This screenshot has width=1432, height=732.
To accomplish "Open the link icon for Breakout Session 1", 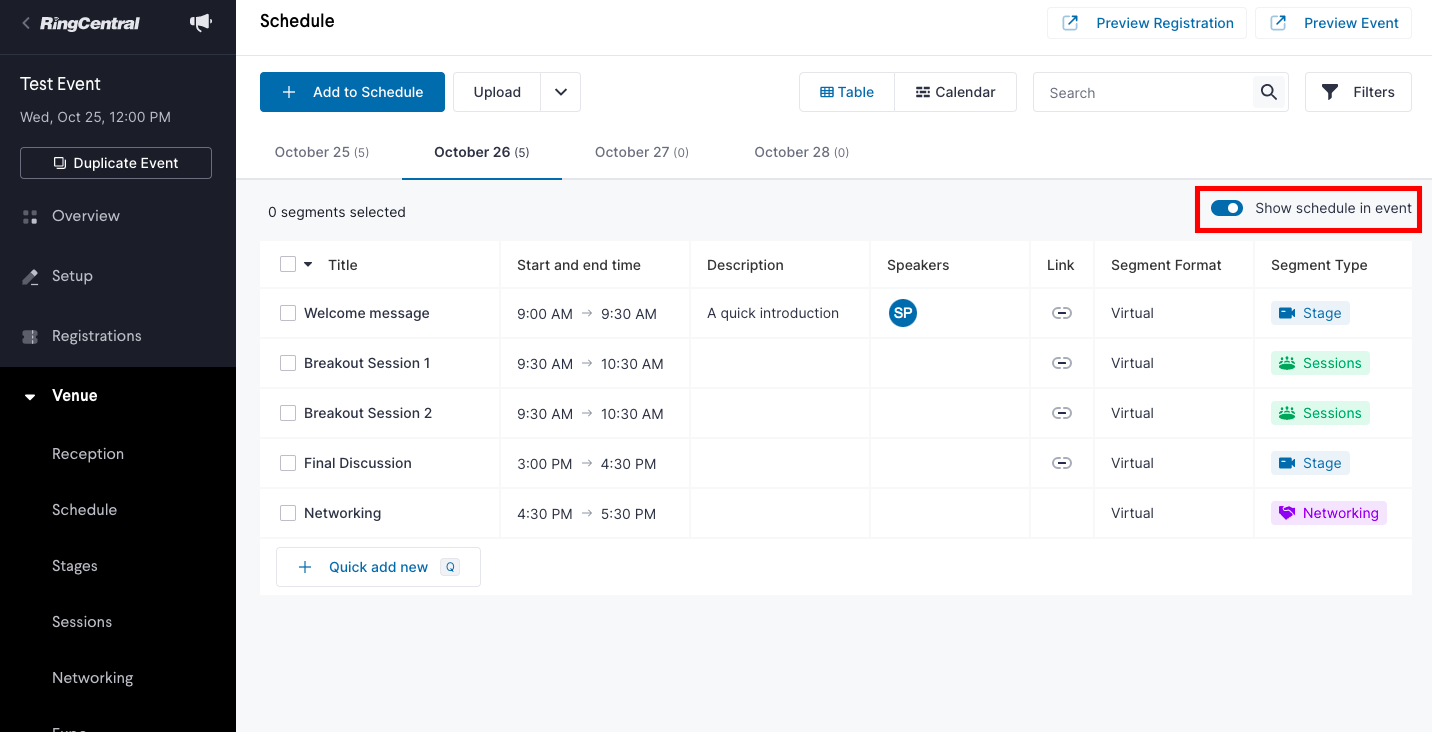I will 1062,363.
